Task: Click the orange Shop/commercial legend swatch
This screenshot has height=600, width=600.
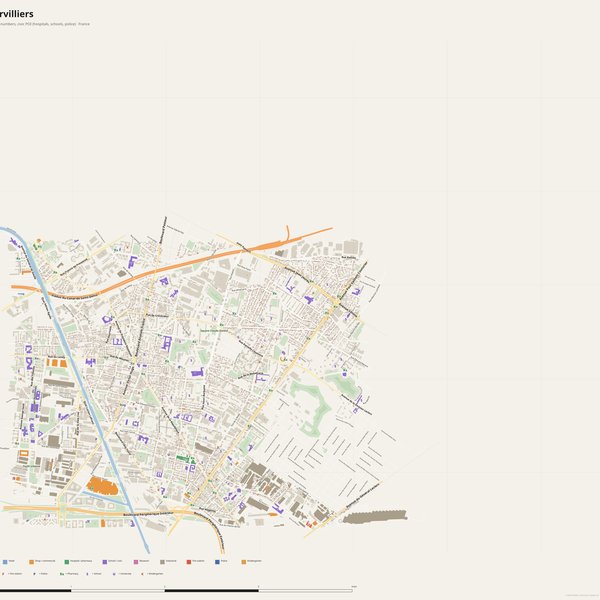Action: click(31, 562)
